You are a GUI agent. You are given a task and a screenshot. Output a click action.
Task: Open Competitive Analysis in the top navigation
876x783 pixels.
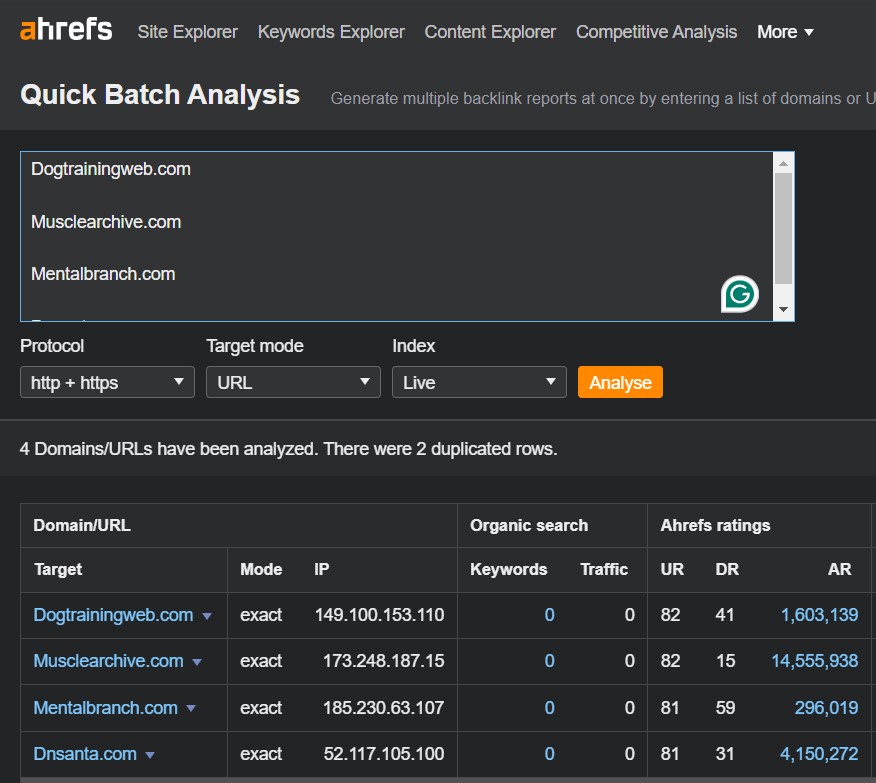coord(656,32)
